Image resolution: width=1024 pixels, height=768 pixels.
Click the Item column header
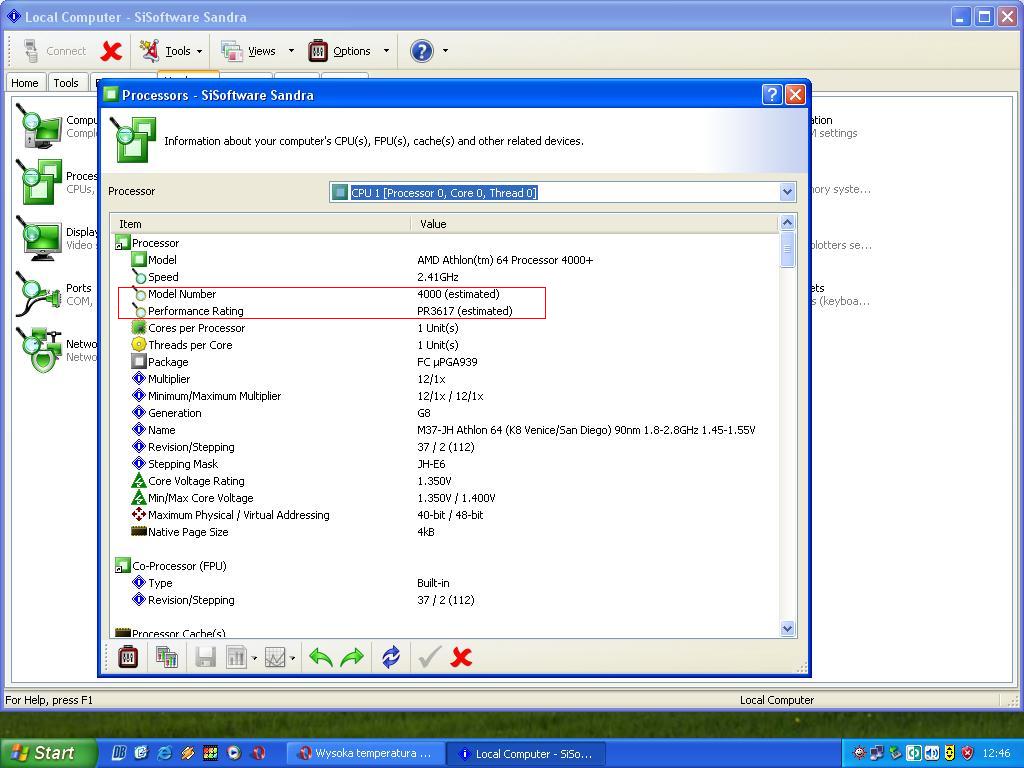point(261,224)
